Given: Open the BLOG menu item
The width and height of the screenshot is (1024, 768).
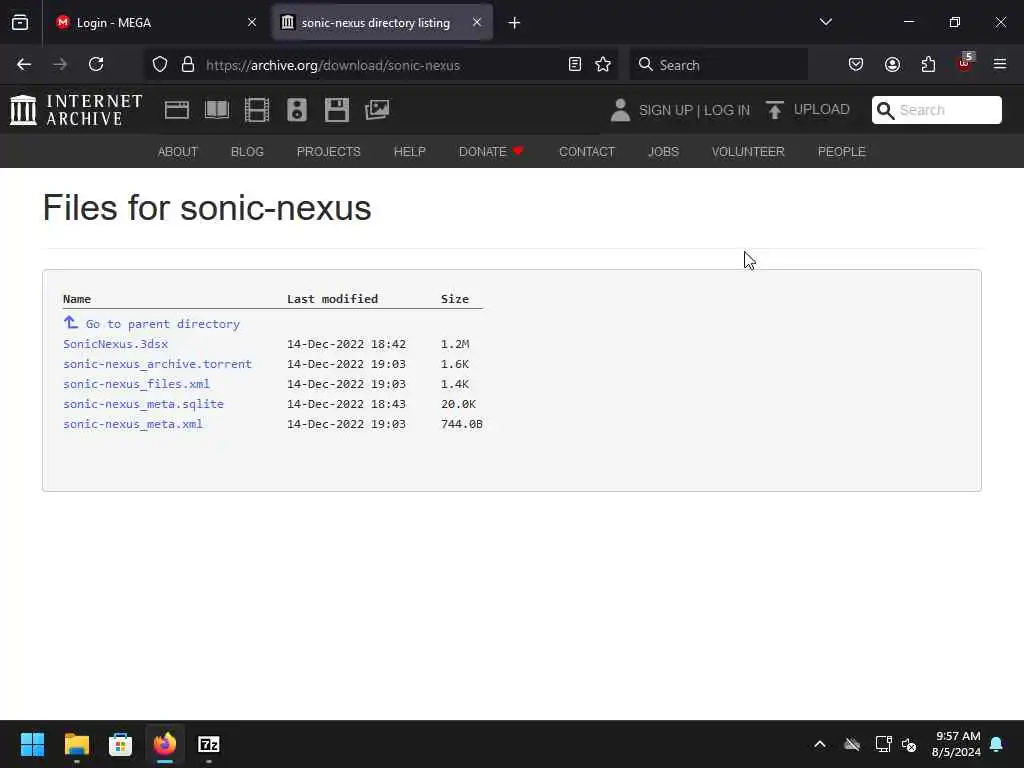Looking at the screenshot, I should (247, 152).
